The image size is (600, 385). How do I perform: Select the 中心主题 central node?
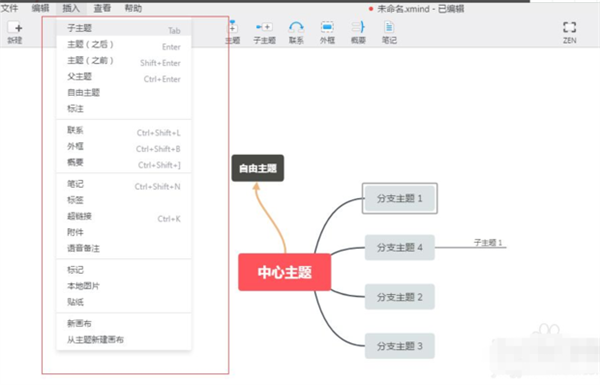tap(284, 272)
